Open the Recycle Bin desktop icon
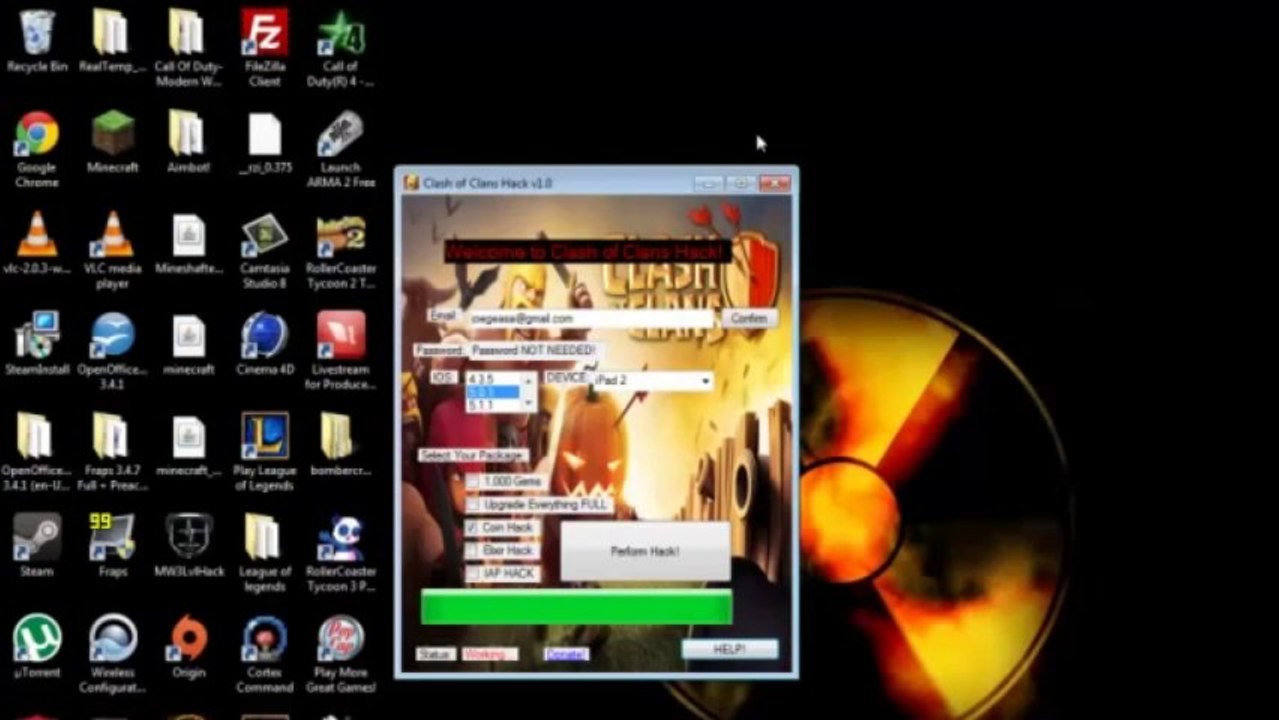Image resolution: width=1279 pixels, height=720 pixels. point(37,42)
